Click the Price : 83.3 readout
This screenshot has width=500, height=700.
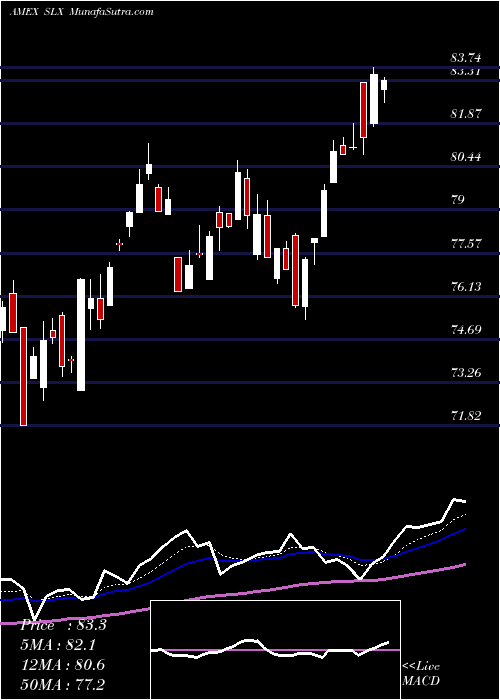pyautogui.click(x=63, y=625)
